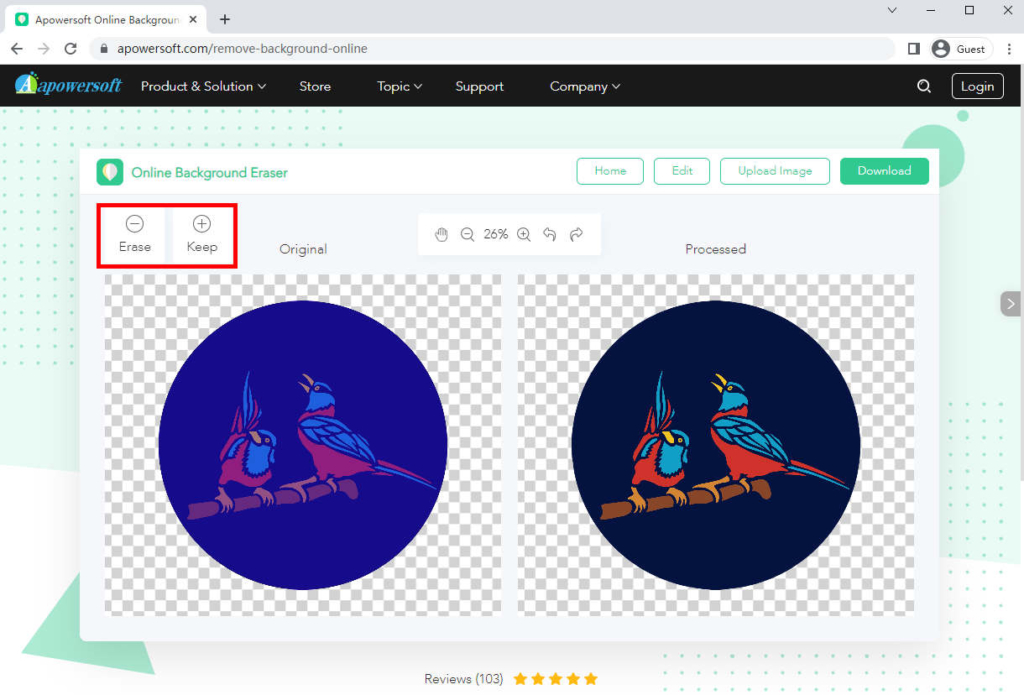Viewport: 1024px width, 695px height.
Task: Click the Upload Image button
Action: coord(774,171)
